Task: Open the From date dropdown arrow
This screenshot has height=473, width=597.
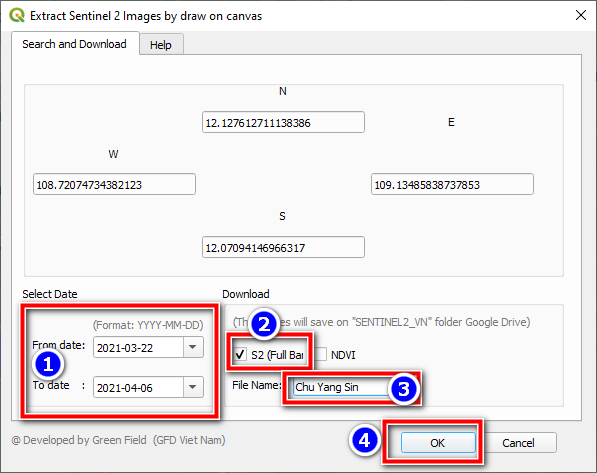Action: pyautogui.click(x=193, y=347)
